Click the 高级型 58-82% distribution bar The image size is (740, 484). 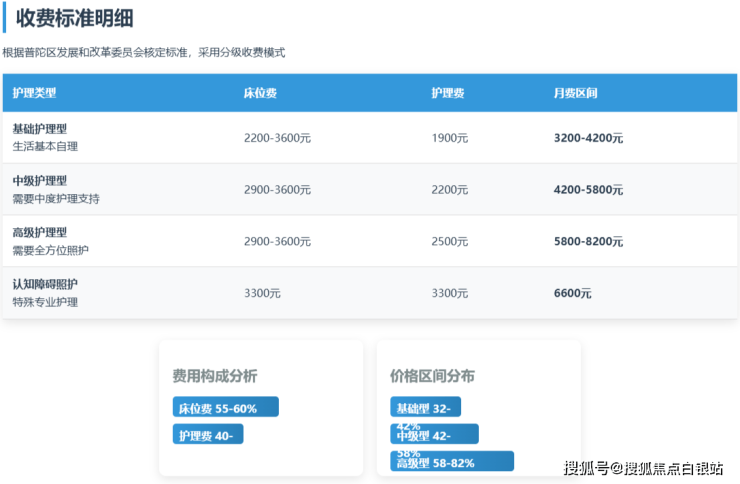coord(451,462)
